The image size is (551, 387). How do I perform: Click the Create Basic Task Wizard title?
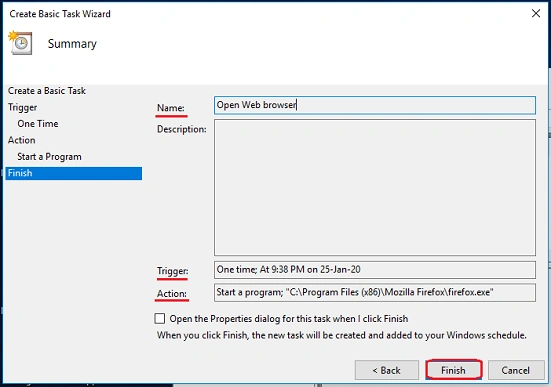(x=60, y=14)
